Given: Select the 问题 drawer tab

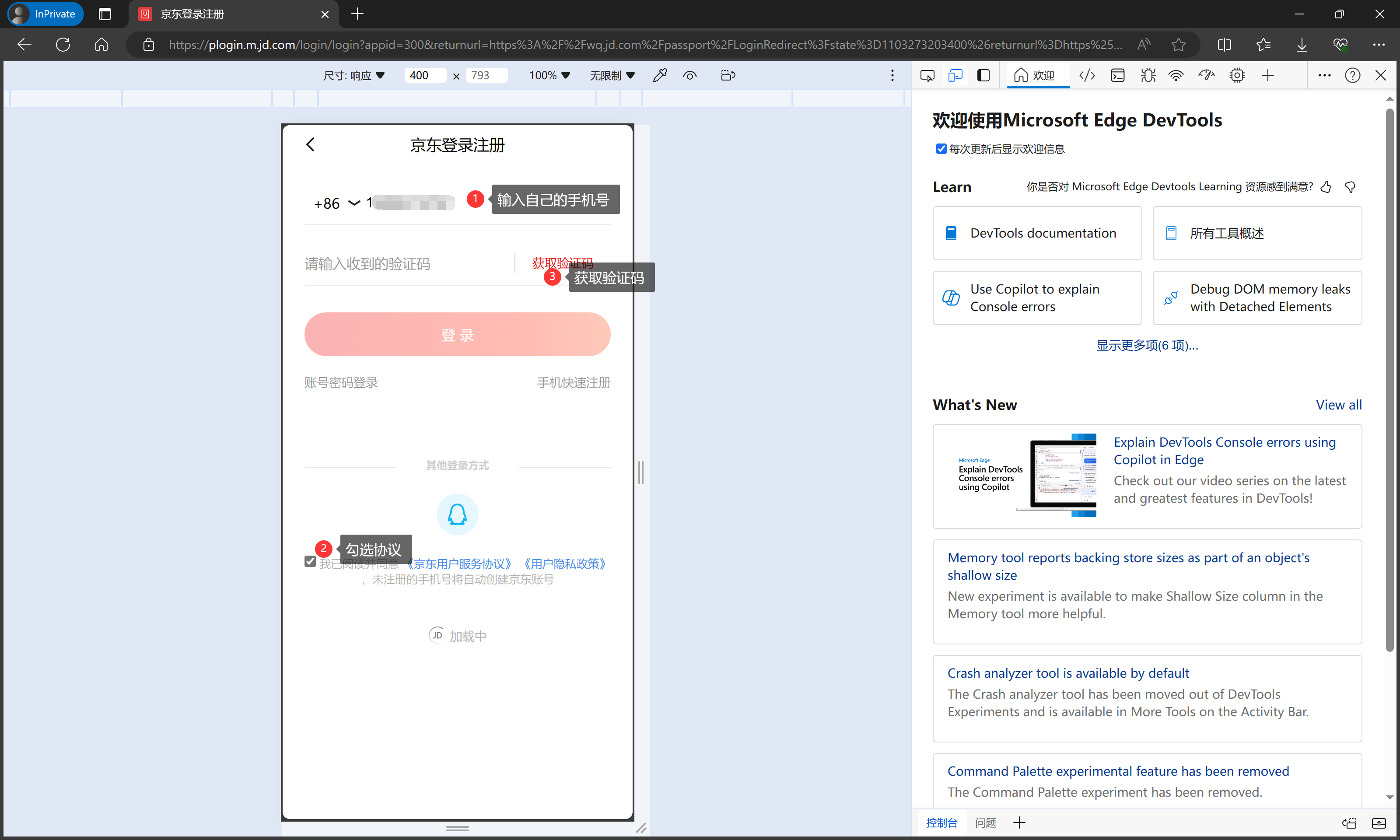Looking at the screenshot, I should coord(985,822).
